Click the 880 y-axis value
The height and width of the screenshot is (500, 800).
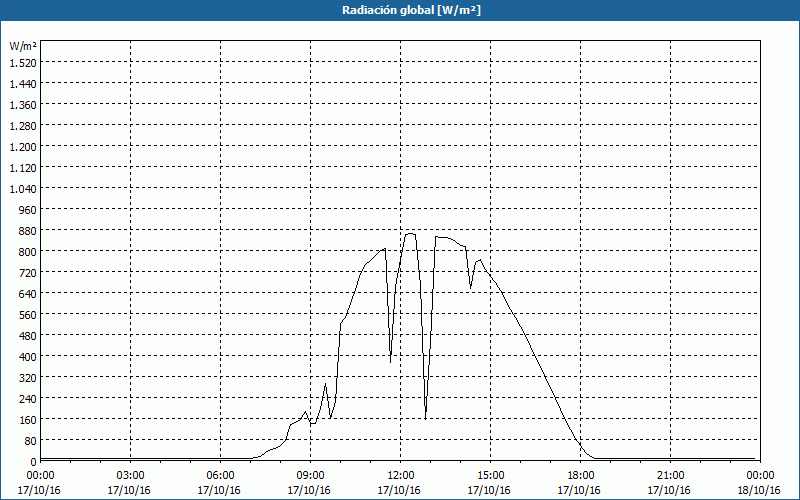click(28, 231)
